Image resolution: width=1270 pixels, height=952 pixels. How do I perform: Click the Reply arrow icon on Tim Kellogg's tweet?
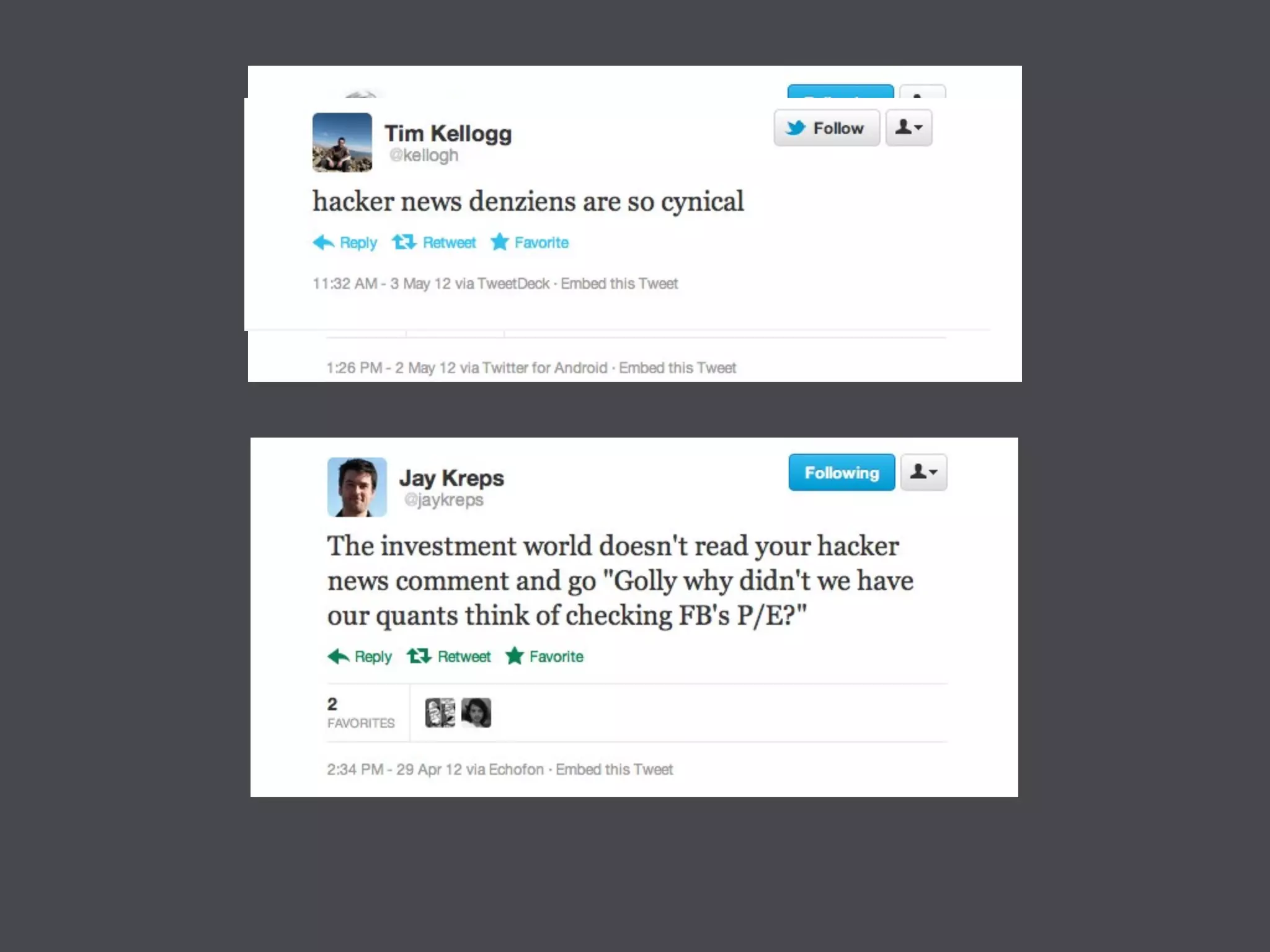[x=323, y=242]
